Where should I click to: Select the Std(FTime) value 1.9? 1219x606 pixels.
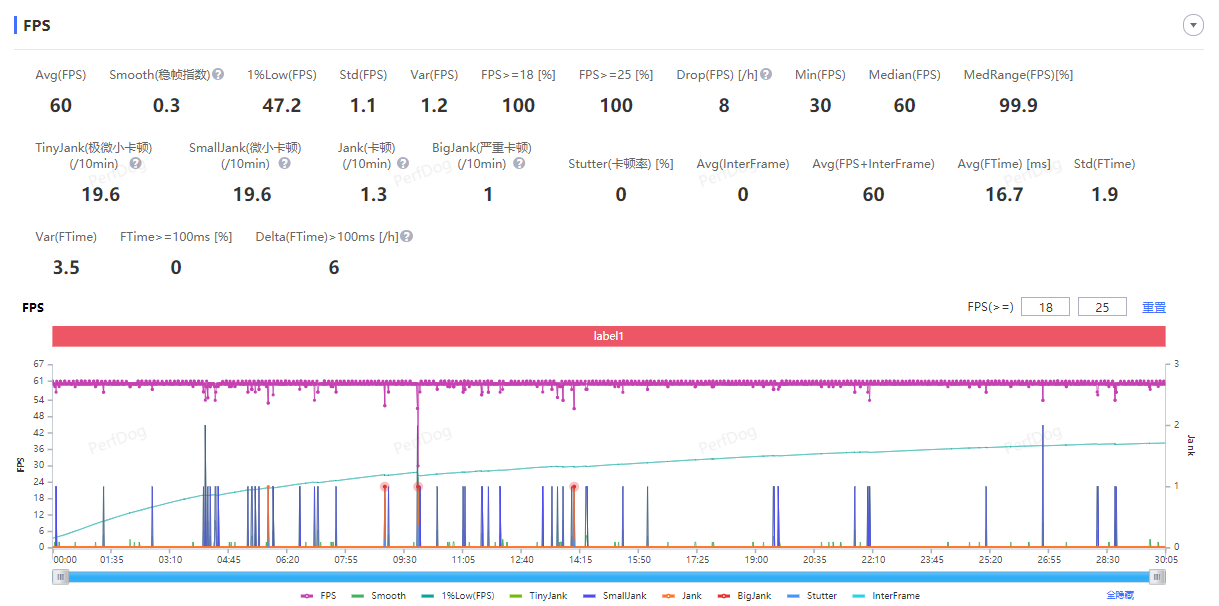pos(1105,194)
